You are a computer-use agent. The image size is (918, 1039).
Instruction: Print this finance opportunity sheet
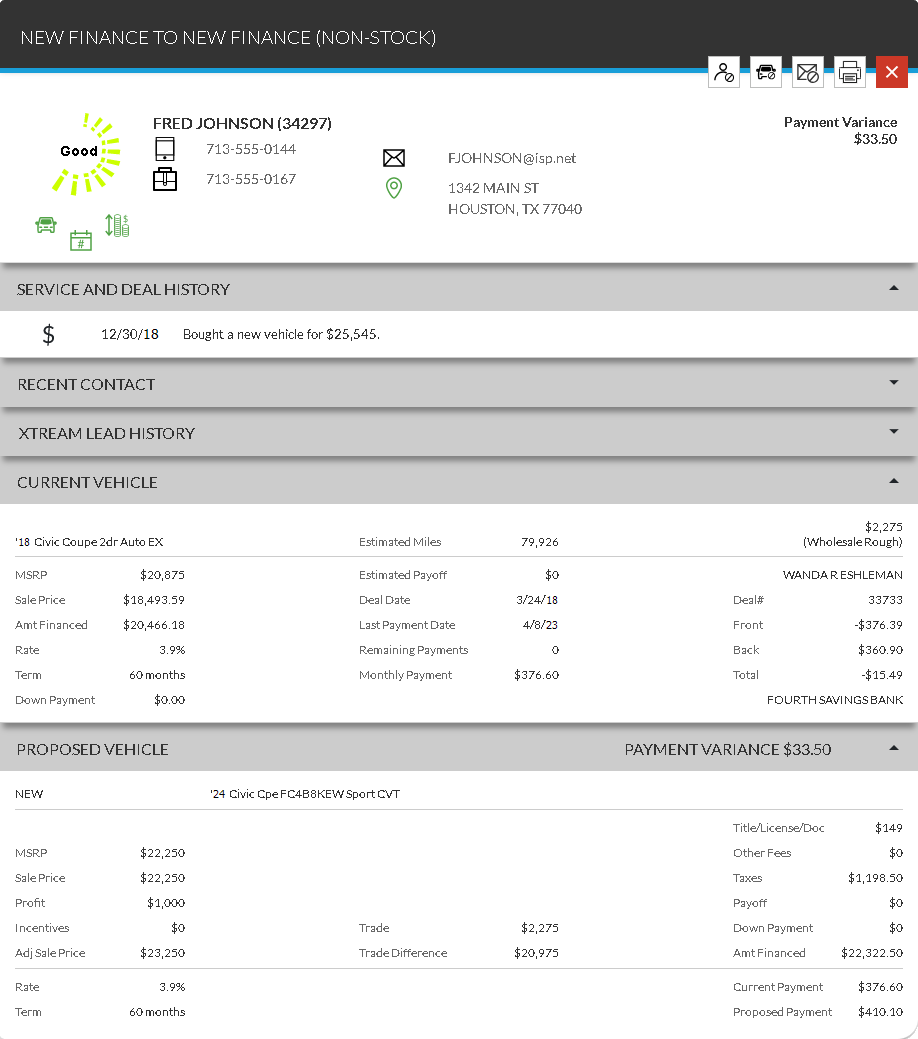[850, 72]
